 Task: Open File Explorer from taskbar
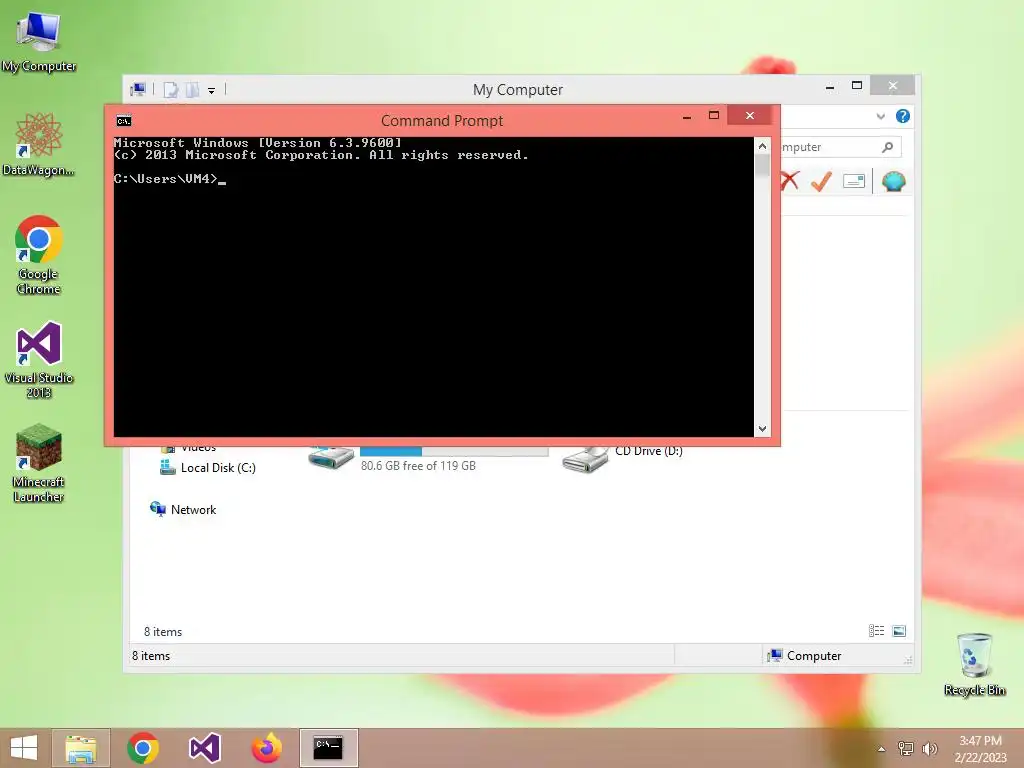point(81,748)
